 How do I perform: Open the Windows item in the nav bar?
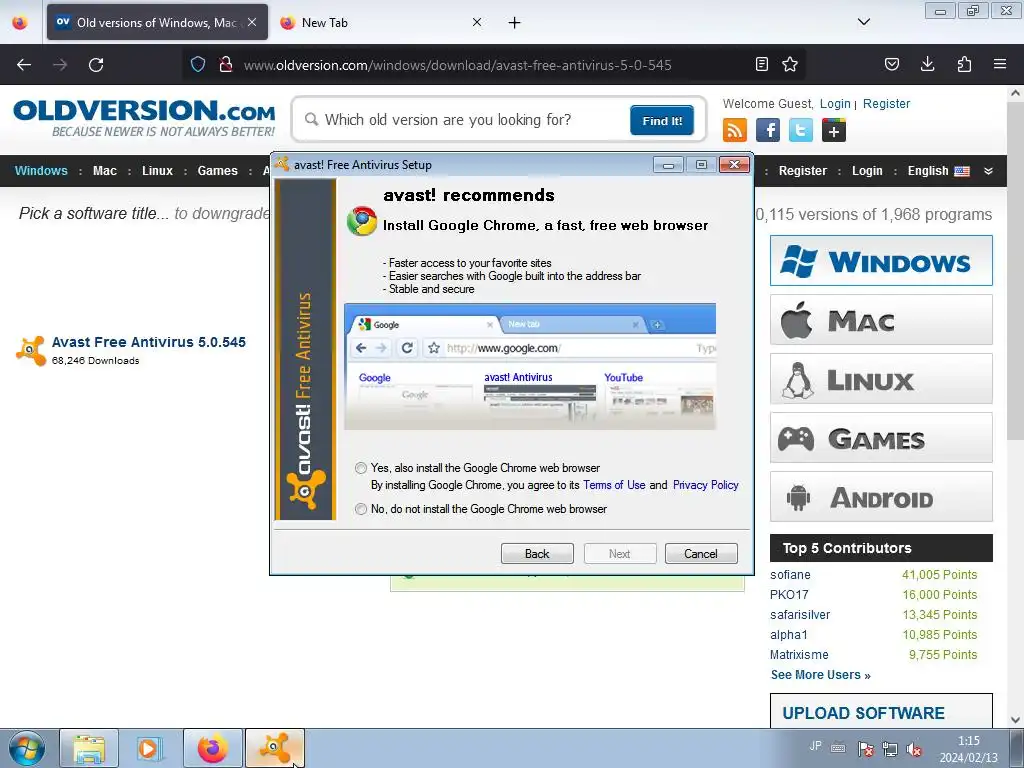[41, 170]
